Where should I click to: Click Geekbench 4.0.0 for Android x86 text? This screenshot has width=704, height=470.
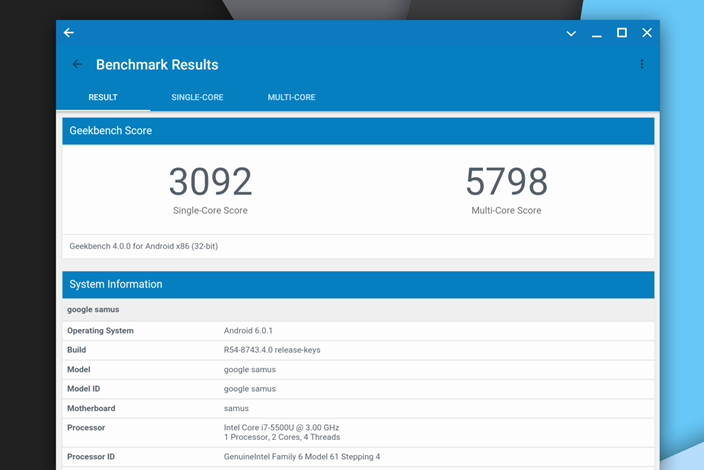coord(144,246)
